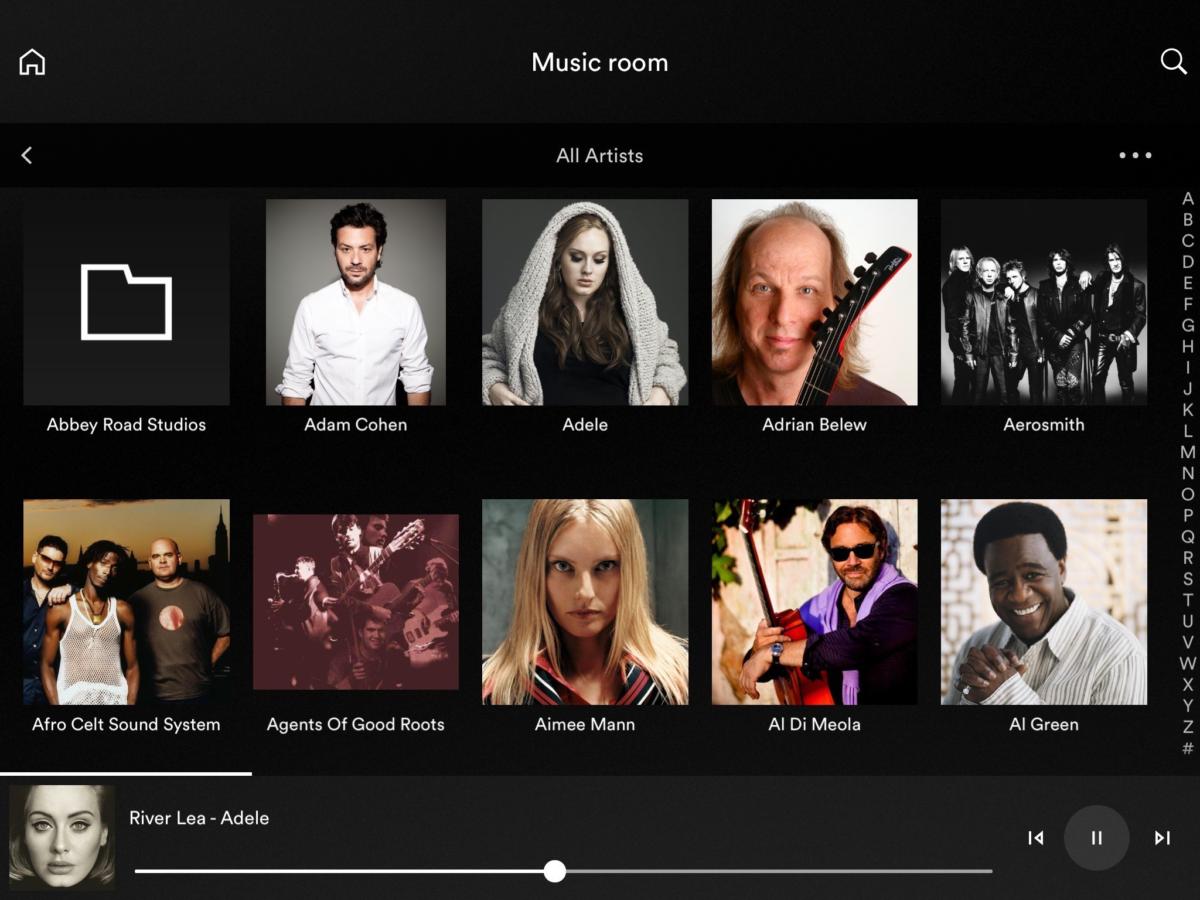1200x900 pixels.
Task: Click the Al Green name label
Action: point(1044,725)
